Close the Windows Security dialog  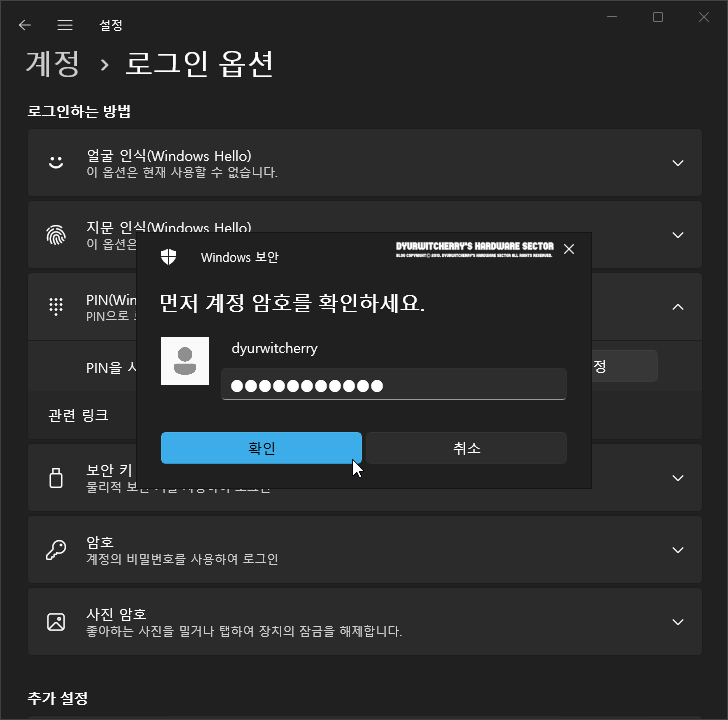click(569, 249)
